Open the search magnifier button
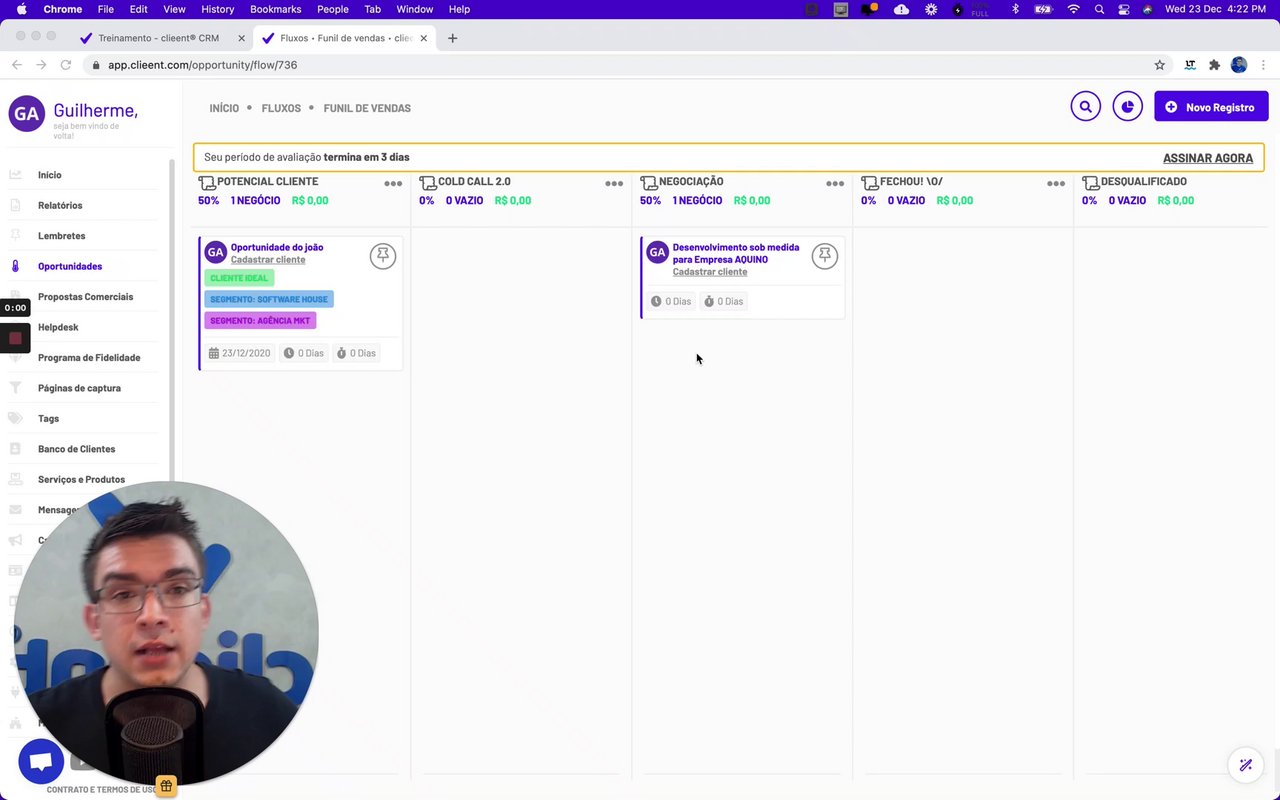Viewport: 1280px width, 800px height. (1085, 106)
